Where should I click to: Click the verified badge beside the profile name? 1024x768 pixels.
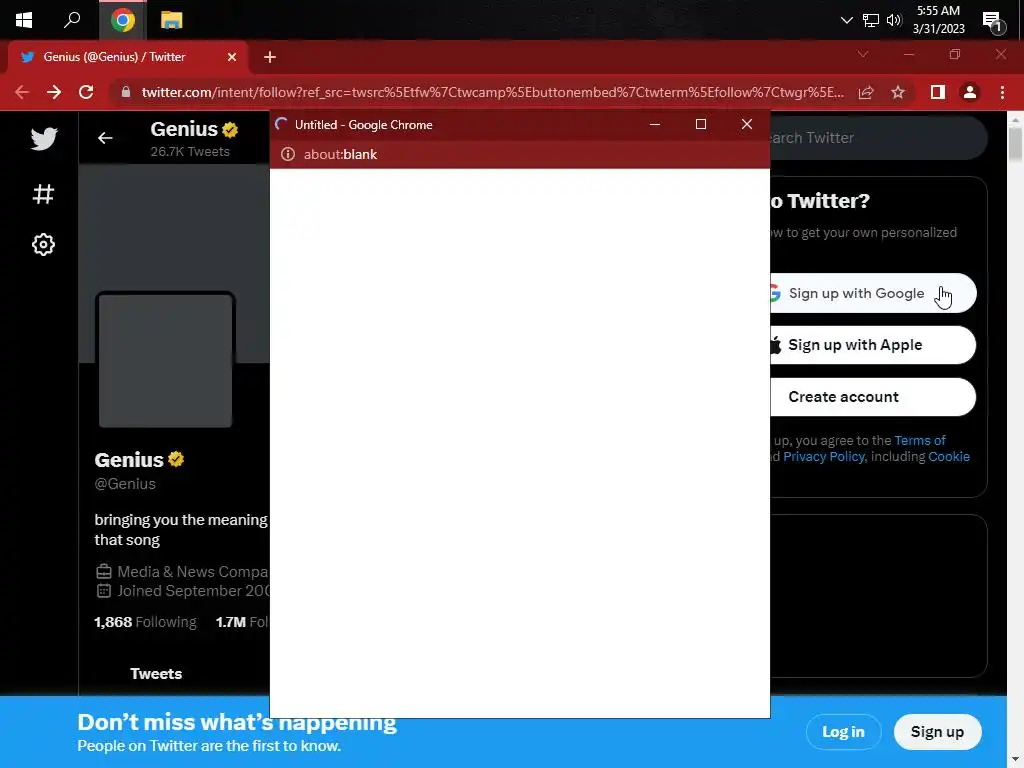176,460
